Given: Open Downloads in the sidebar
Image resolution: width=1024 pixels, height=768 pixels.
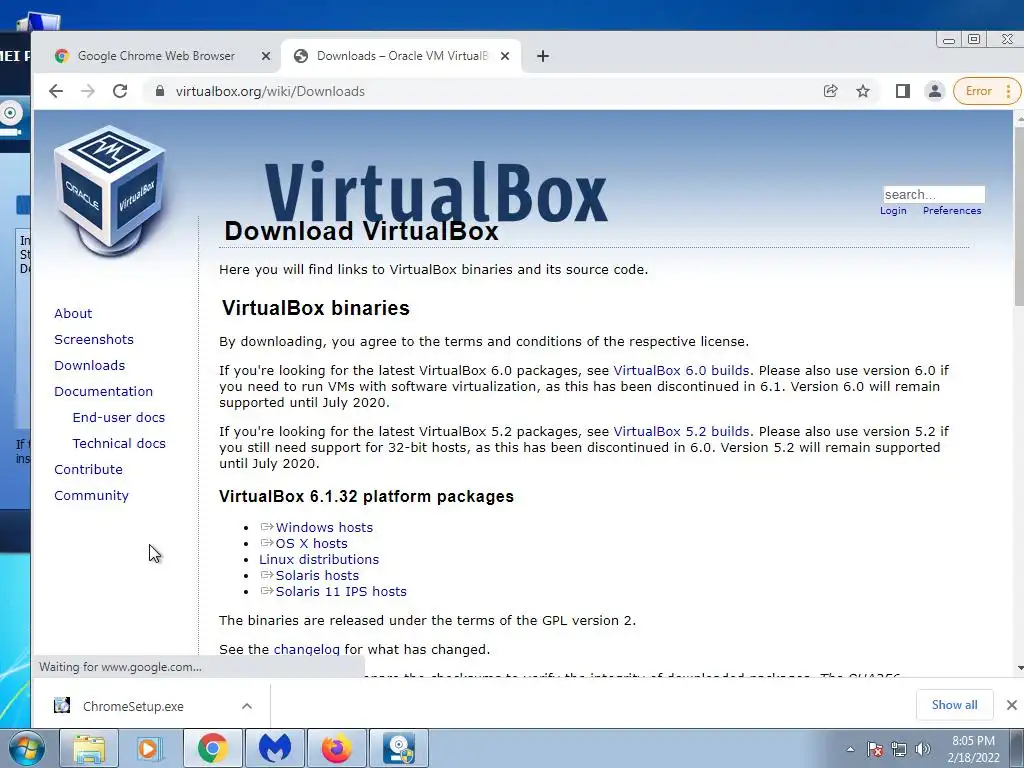Looking at the screenshot, I should [89, 366].
